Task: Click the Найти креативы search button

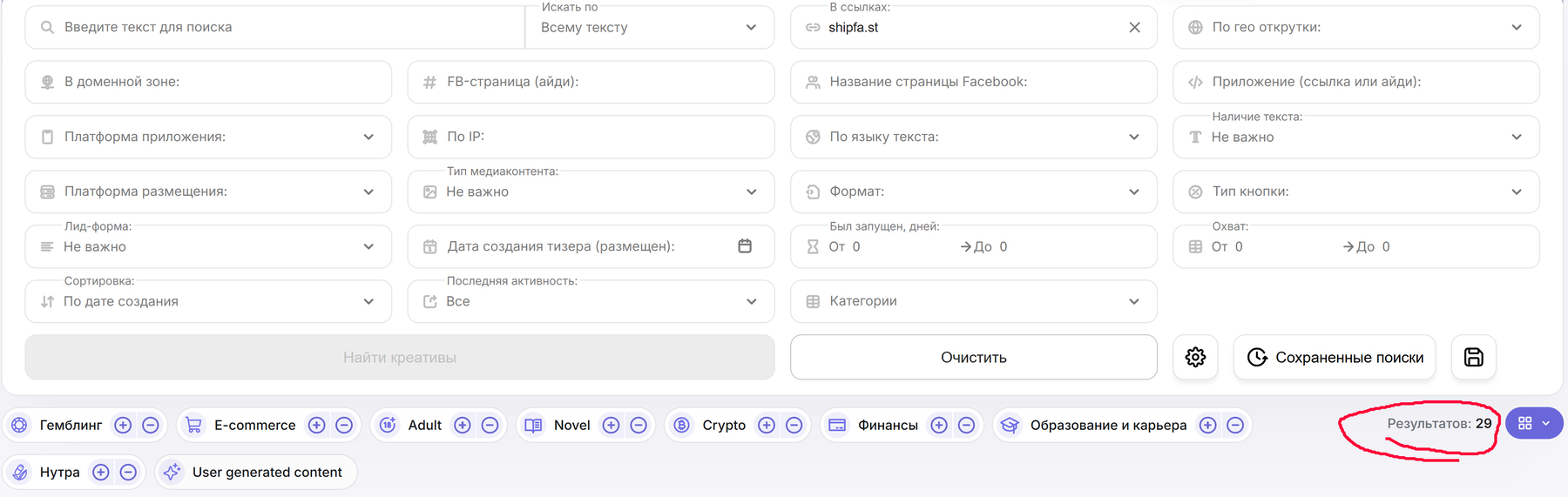Action: 400,357
